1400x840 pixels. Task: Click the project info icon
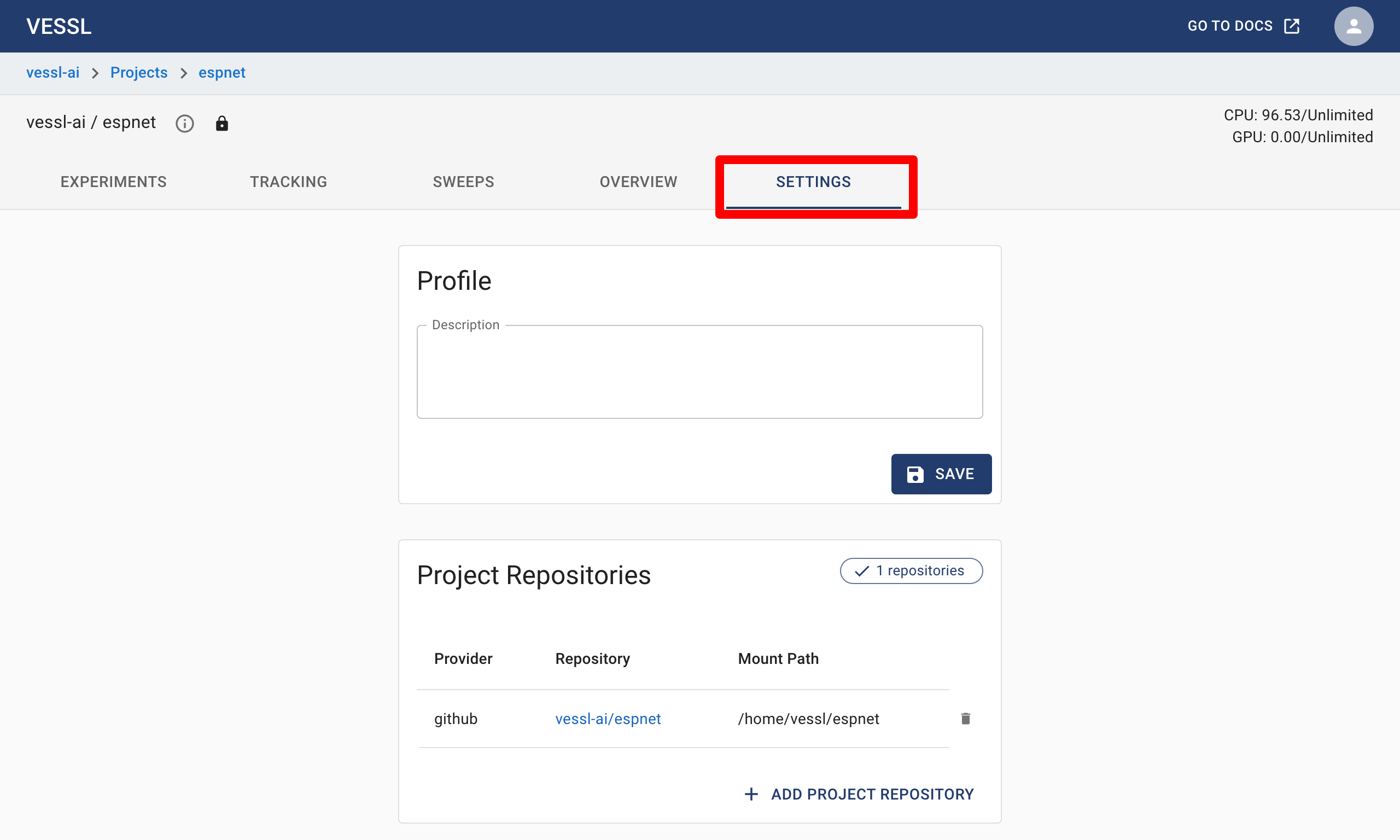[184, 124]
